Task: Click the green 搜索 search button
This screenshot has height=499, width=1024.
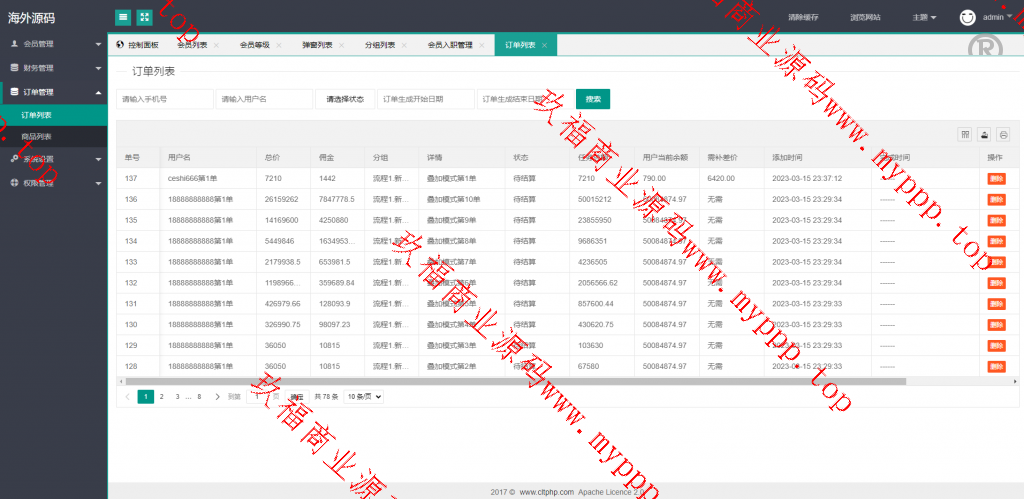Action: (593, 99)
